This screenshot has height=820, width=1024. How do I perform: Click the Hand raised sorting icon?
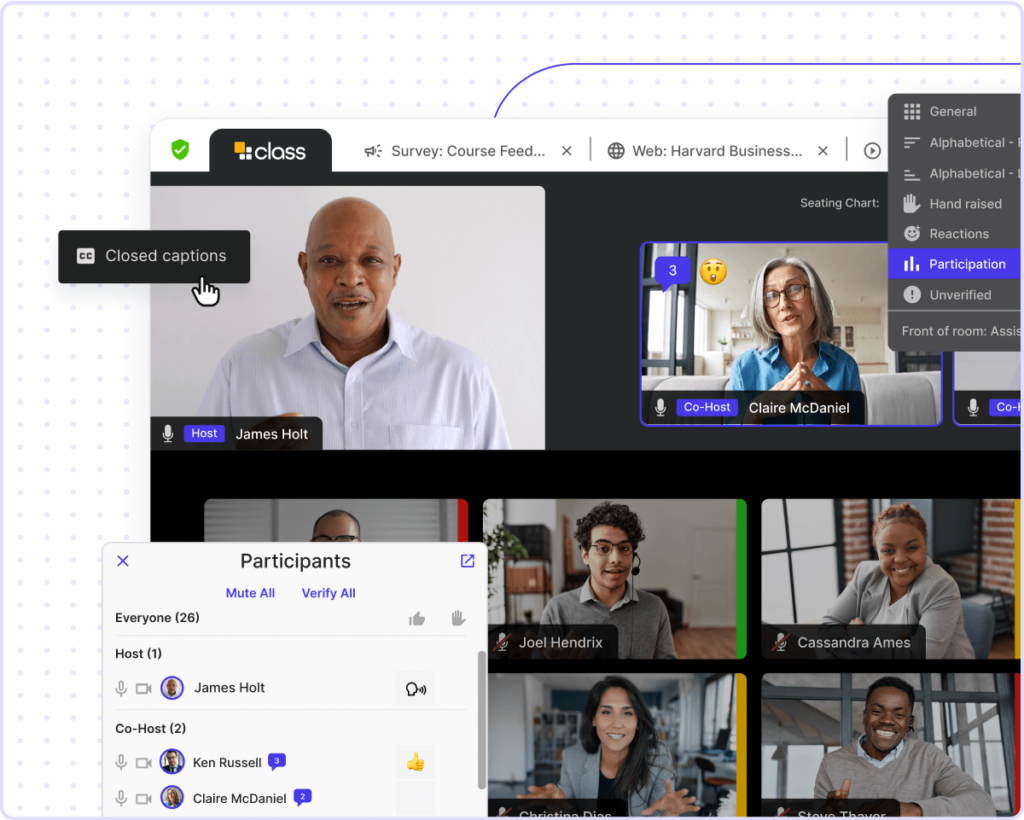(913, 203)
